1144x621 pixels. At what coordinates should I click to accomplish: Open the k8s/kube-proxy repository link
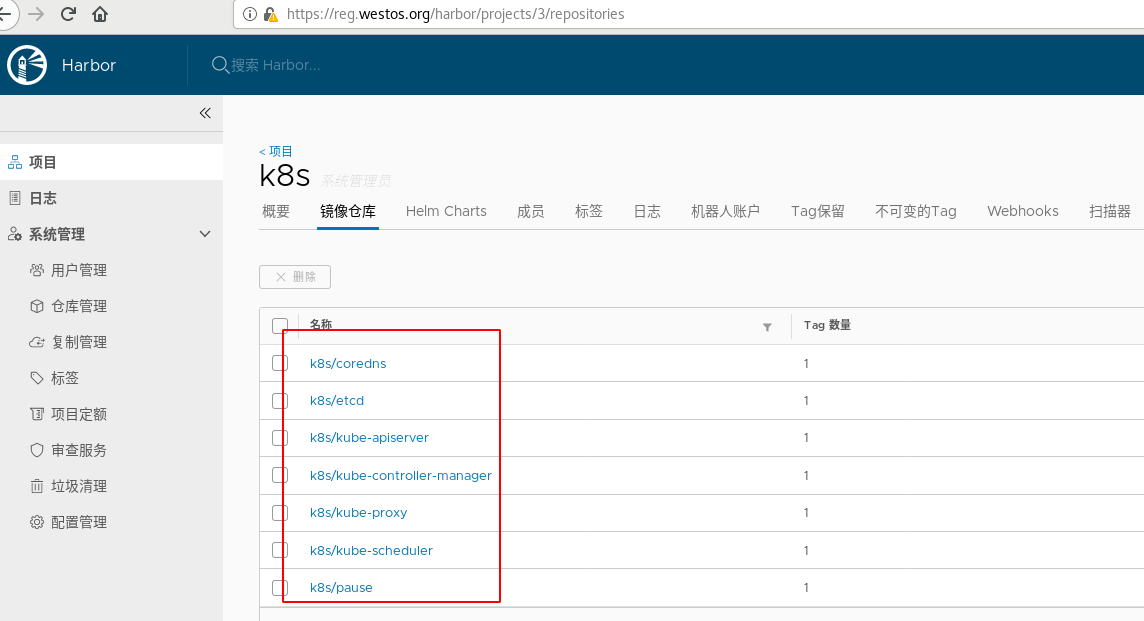(x=358, y=513)
